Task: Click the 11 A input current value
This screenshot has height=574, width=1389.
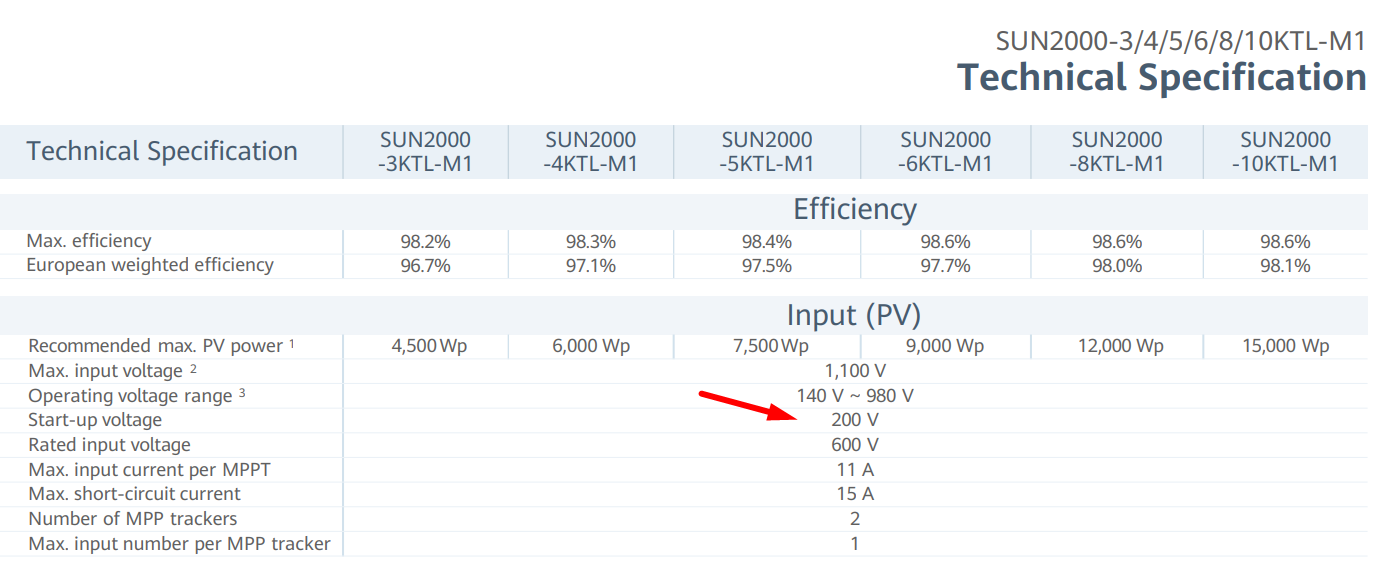Action: point(855,470)
